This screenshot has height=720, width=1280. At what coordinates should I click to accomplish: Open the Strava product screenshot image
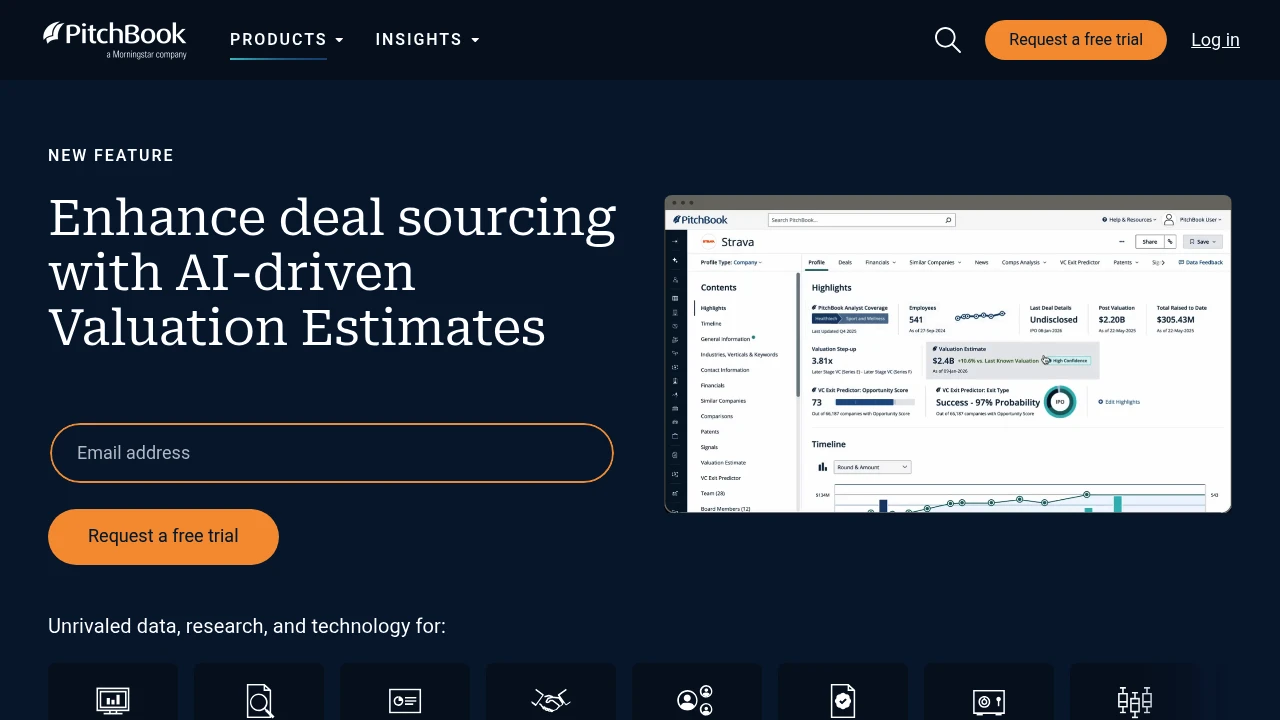click(x=948, y=354)
